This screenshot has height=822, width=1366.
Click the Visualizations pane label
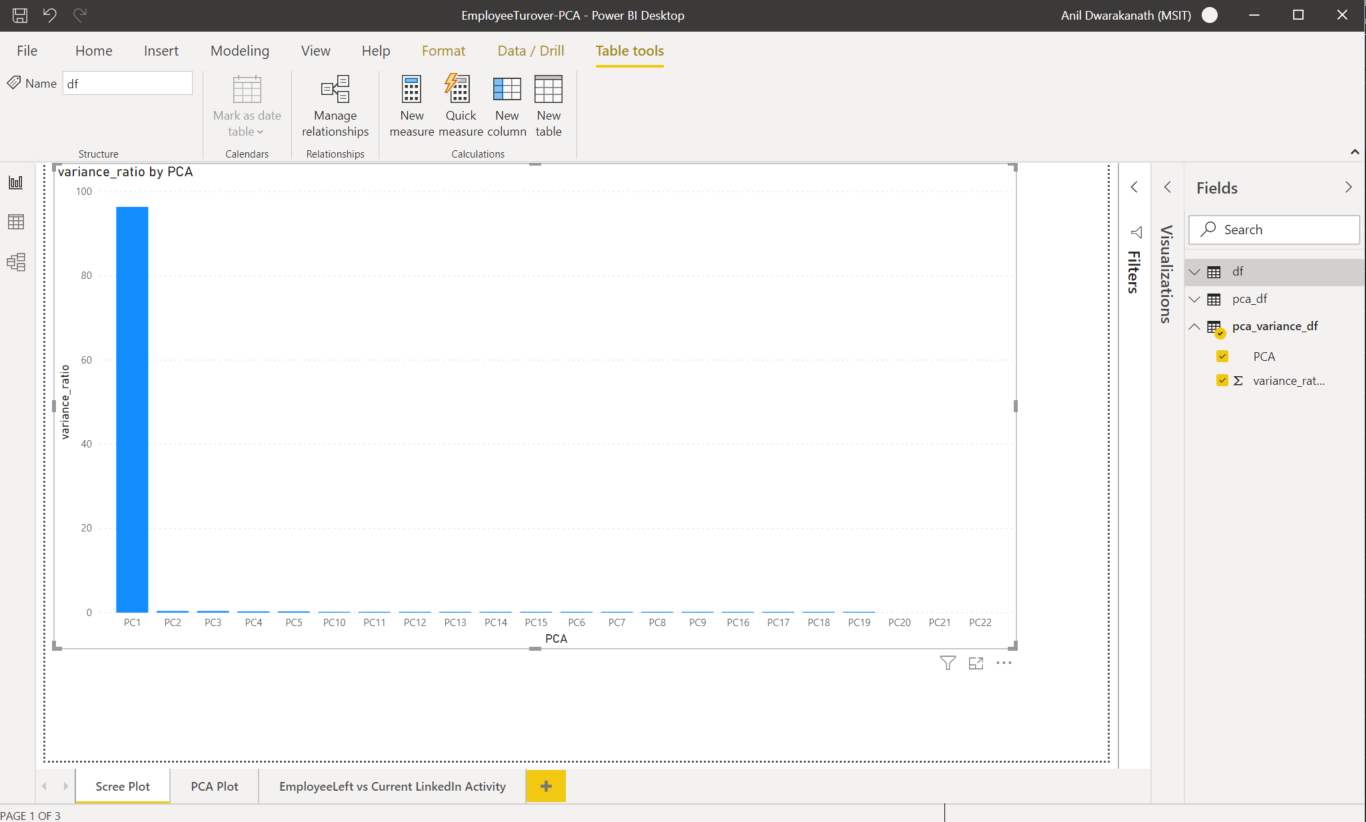click(1166, 274)
